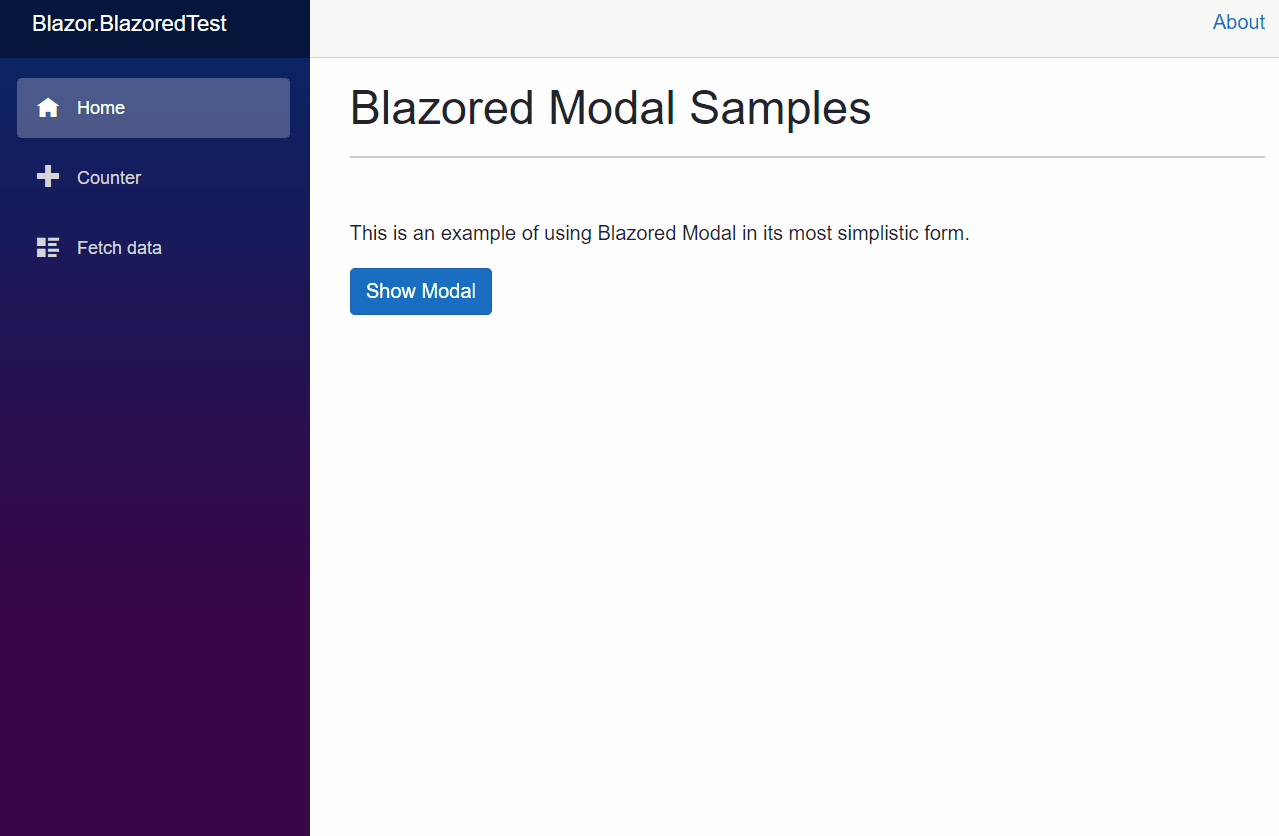
Task: Open the Fetch data page
Action: tap(153, 248)
